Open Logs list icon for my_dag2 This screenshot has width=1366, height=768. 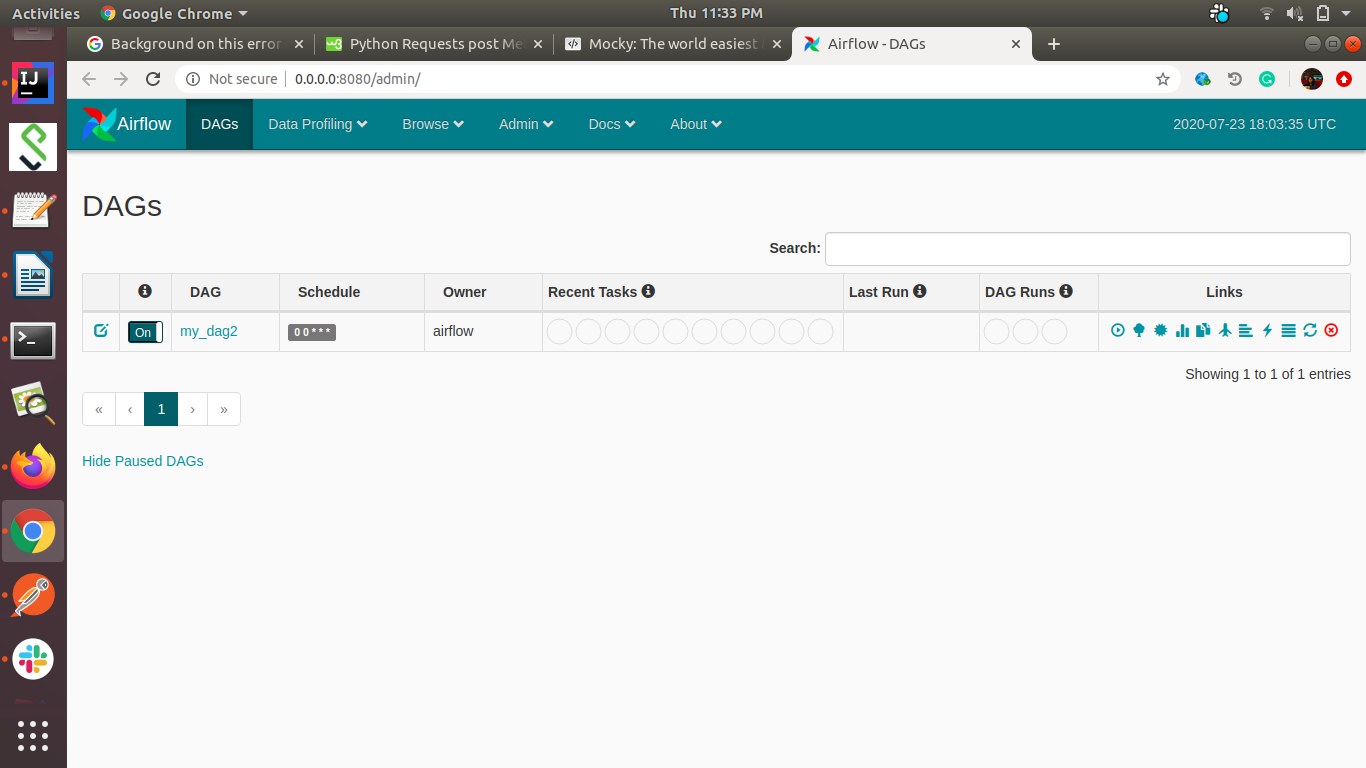click(x=1288, y=331)
